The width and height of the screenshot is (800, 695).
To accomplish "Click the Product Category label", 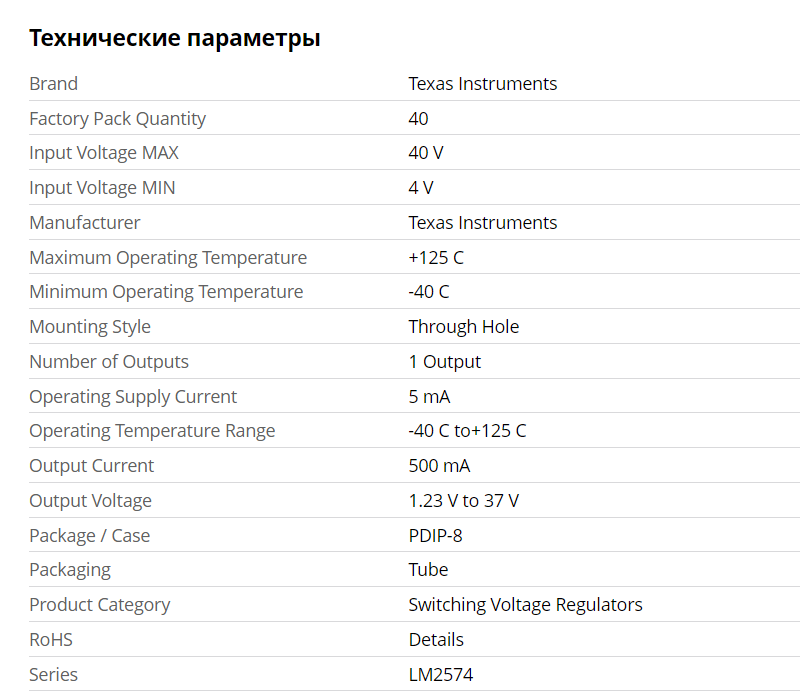I will [x=99, y=605].
